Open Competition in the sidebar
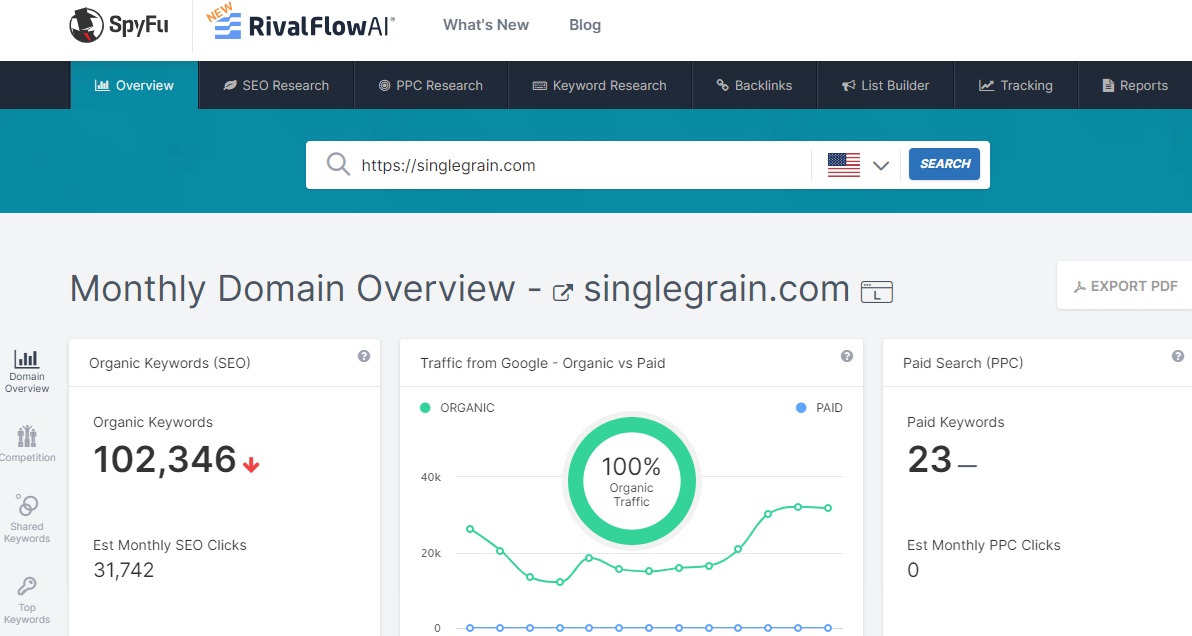This screenshot has width=1192, height=636. pyautogui.click(x=27, y=444)
